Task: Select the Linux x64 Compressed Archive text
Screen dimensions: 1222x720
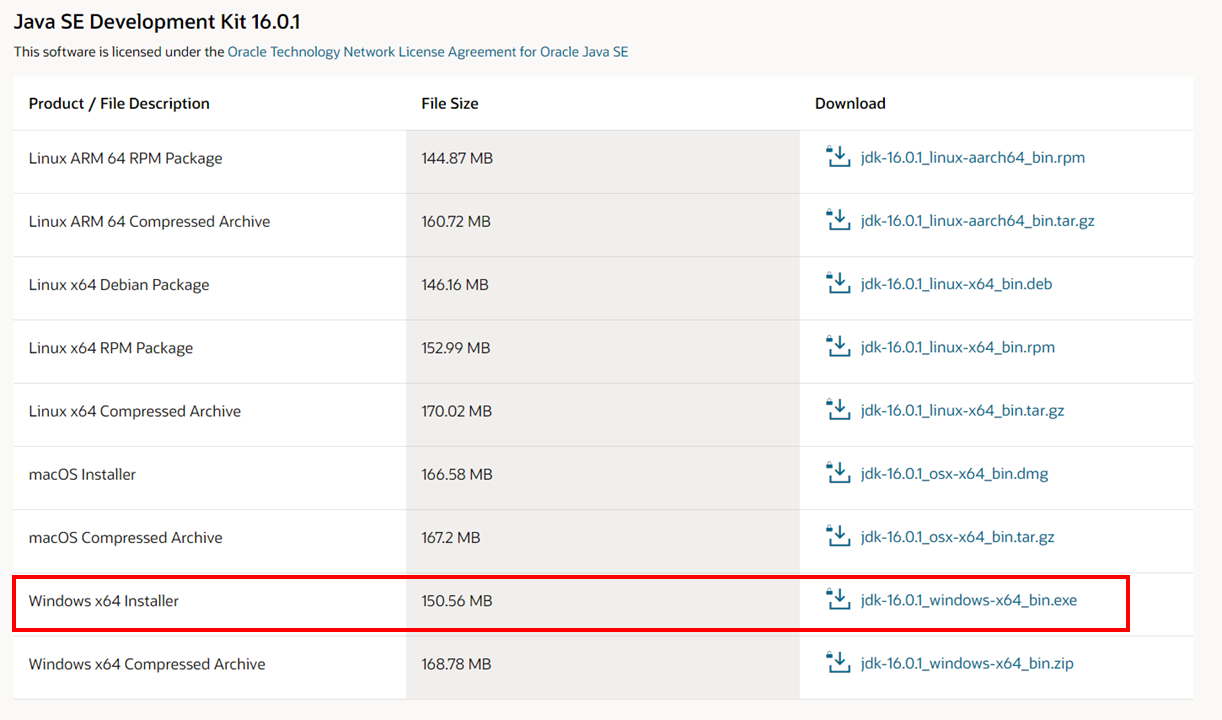Action: [135, 411]
